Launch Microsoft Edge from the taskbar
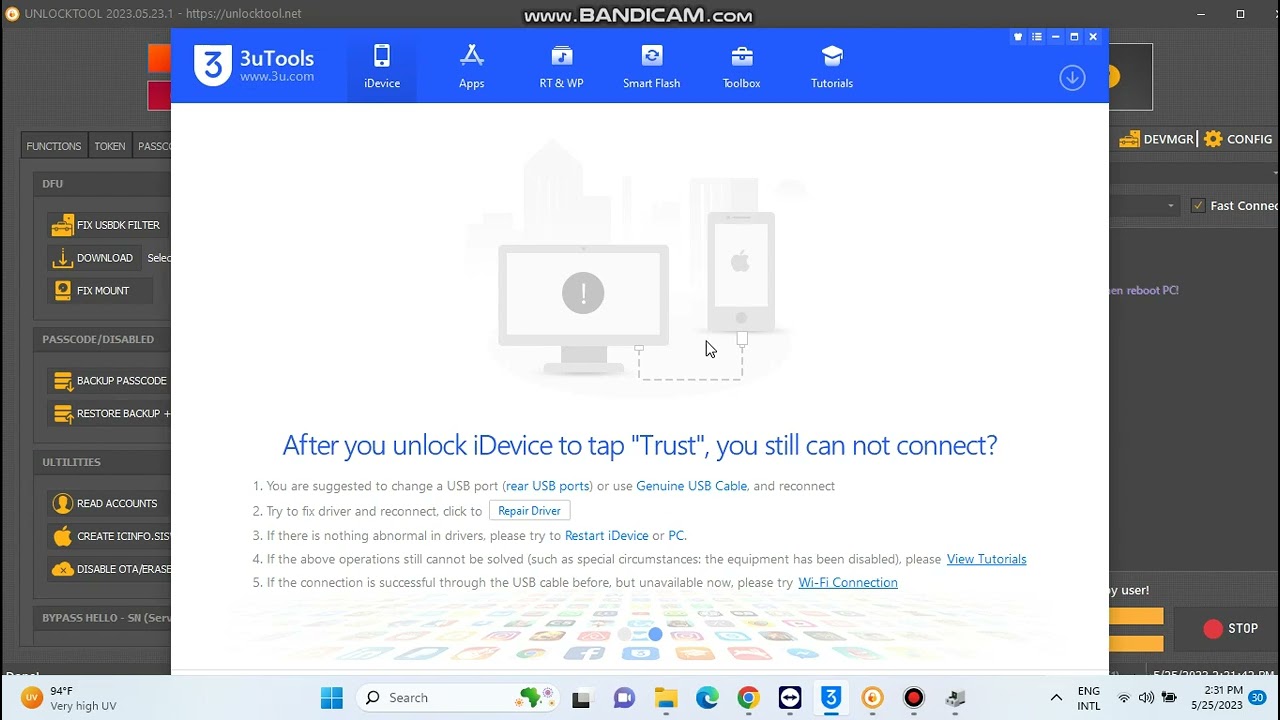The image size is (1280, 720). [707, 698]
